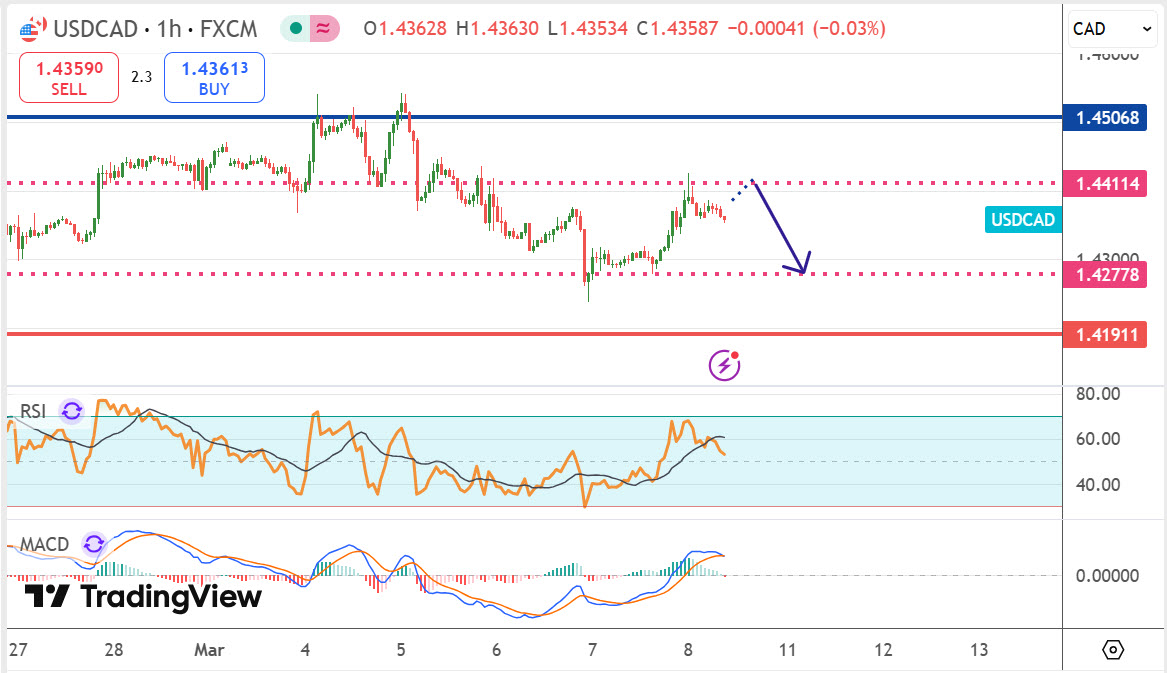Viewport: 1167px width, 673px height.
Task: Click the USDCAD currency pair flag icon
Action: [32, 29]
